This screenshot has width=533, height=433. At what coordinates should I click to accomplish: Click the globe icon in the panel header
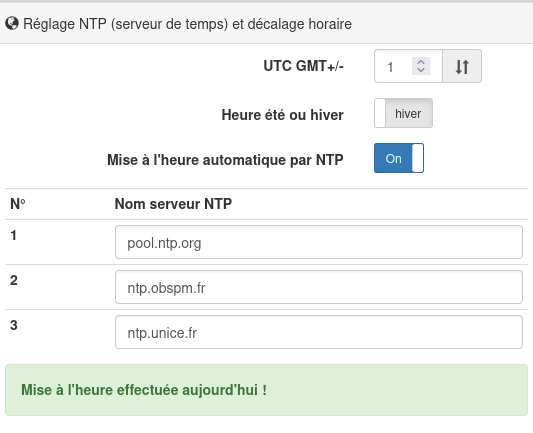[x=12, y=24]
